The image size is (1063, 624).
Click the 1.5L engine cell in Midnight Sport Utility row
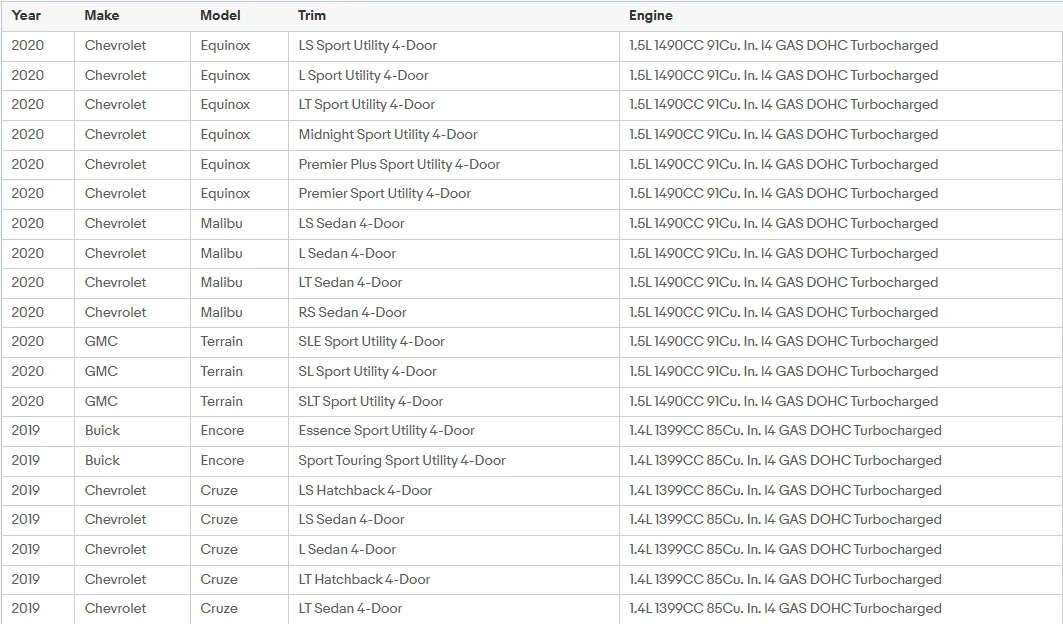click(840, 134)
